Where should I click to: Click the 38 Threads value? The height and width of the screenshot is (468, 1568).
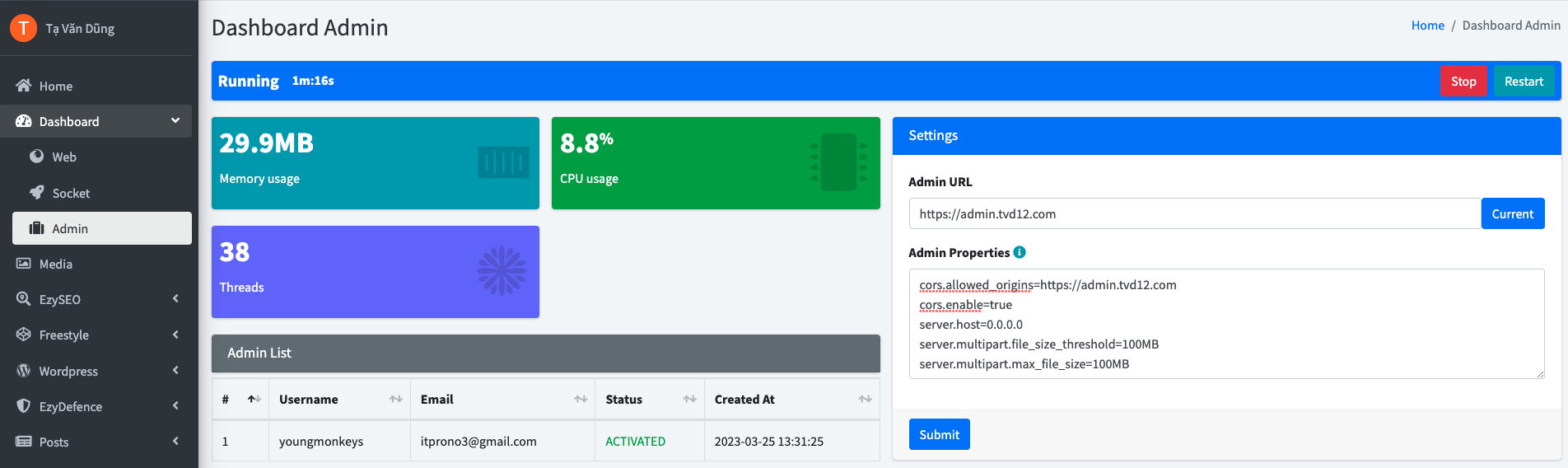[235, 252]
